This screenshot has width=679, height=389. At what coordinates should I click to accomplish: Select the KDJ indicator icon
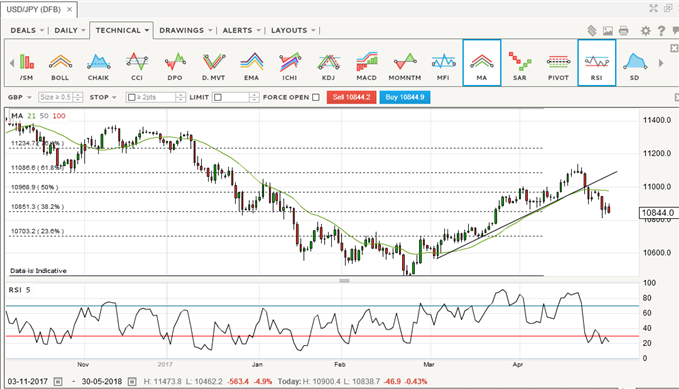pos(328,66)
